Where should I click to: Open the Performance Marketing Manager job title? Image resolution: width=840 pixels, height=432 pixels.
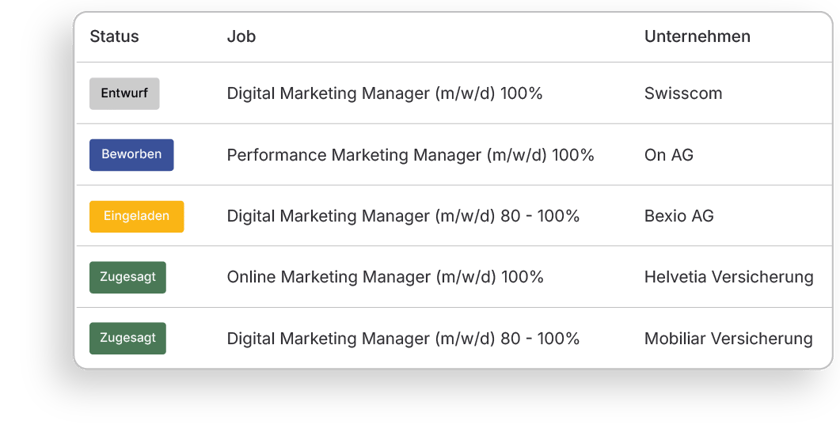[410, 155]
